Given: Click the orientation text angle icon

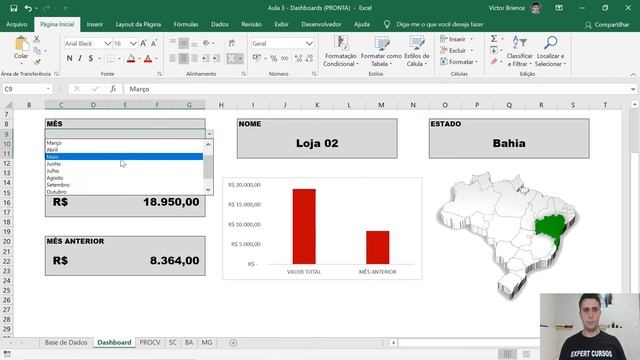Looking at the screenshot, I should click(207, 43).
